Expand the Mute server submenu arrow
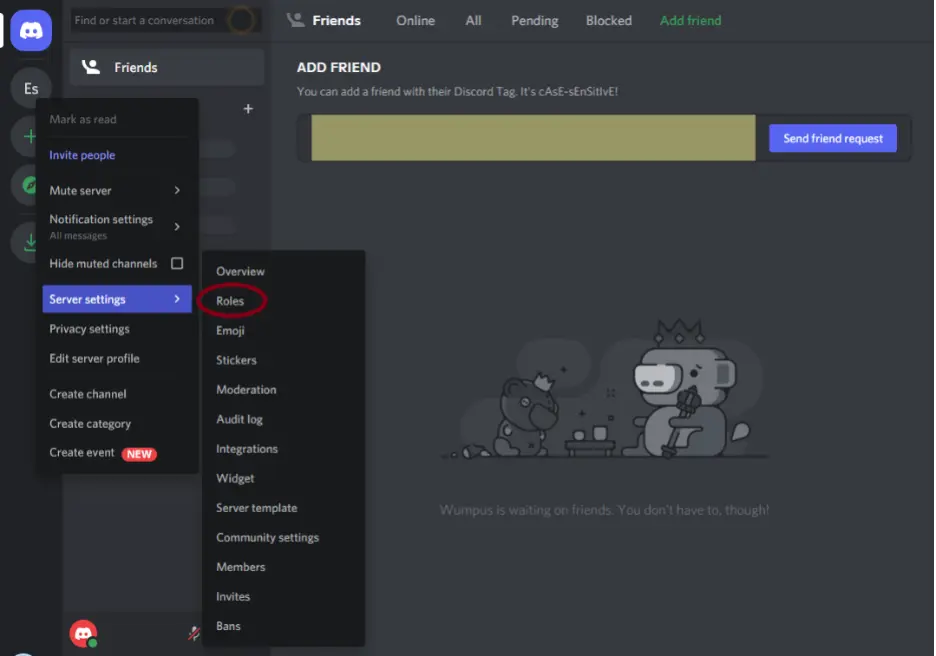Viewport: 936px width, 656px height. 177,190
